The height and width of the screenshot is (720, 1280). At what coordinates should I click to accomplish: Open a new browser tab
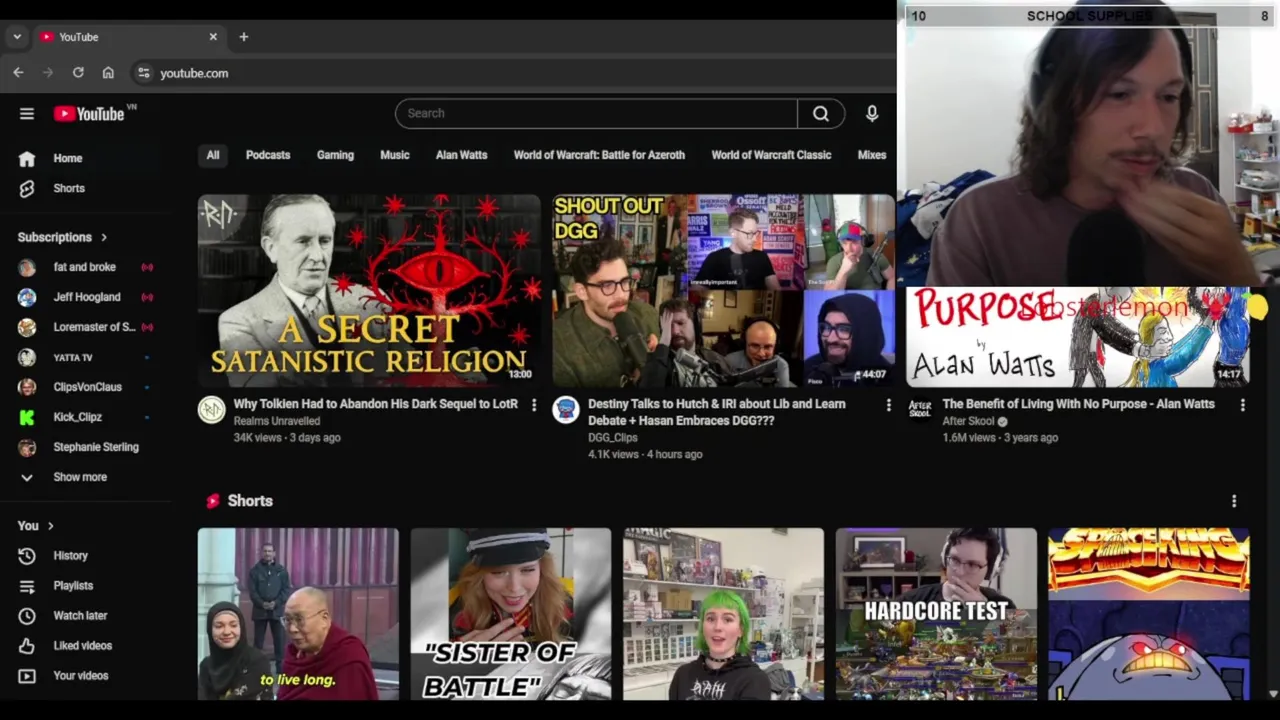click(x=243, y=37)
